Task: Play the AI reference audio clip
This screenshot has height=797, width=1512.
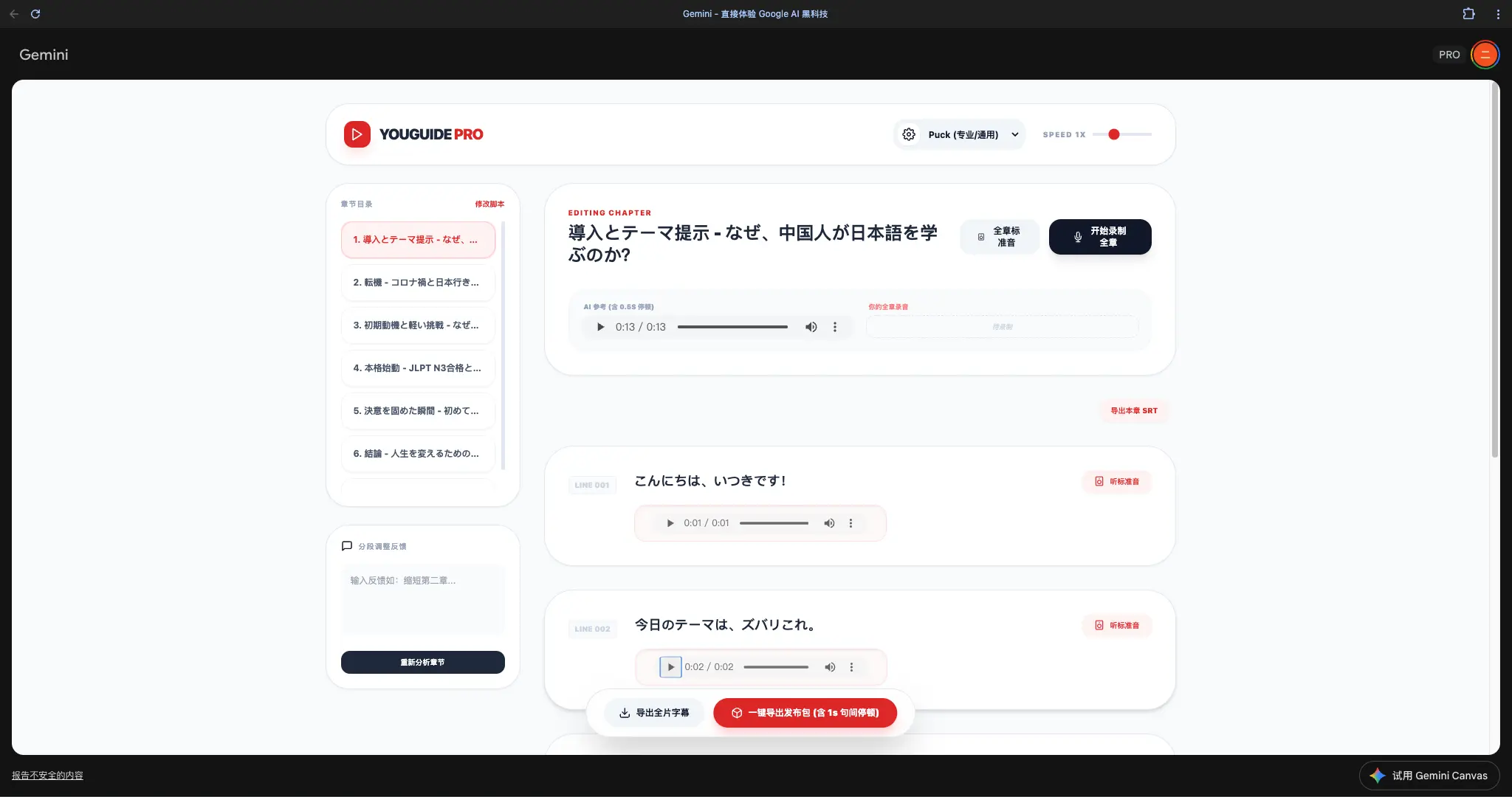Action: [599, 326]
